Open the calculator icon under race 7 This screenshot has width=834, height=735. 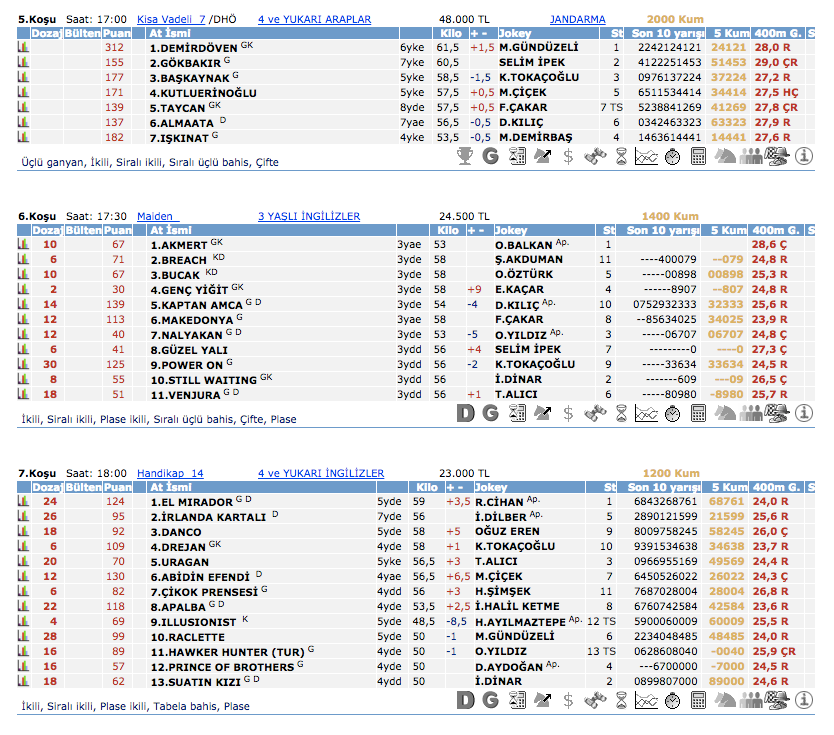click(x=698, y=700)
